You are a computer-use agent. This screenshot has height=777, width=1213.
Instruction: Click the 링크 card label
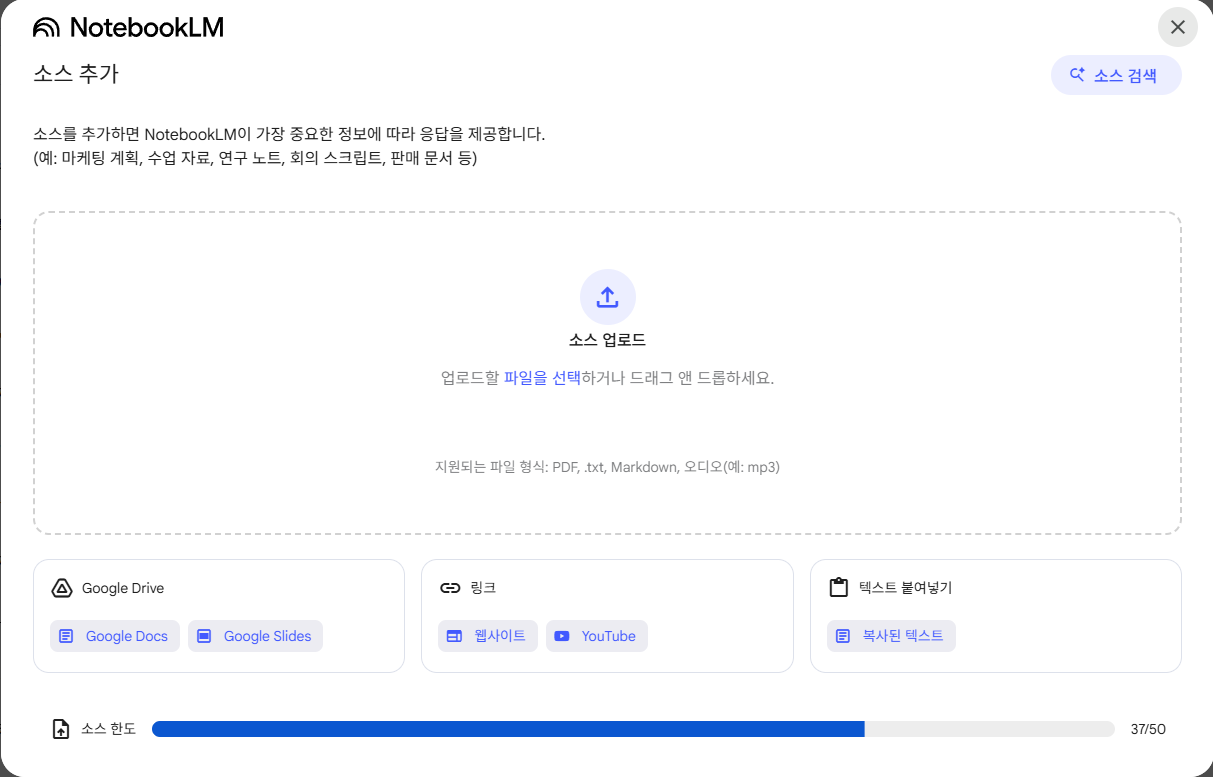(x=483, y=588)
